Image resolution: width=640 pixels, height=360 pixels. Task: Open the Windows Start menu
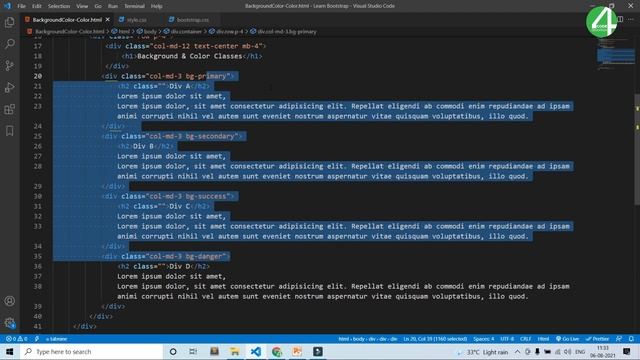click(9, 351)
